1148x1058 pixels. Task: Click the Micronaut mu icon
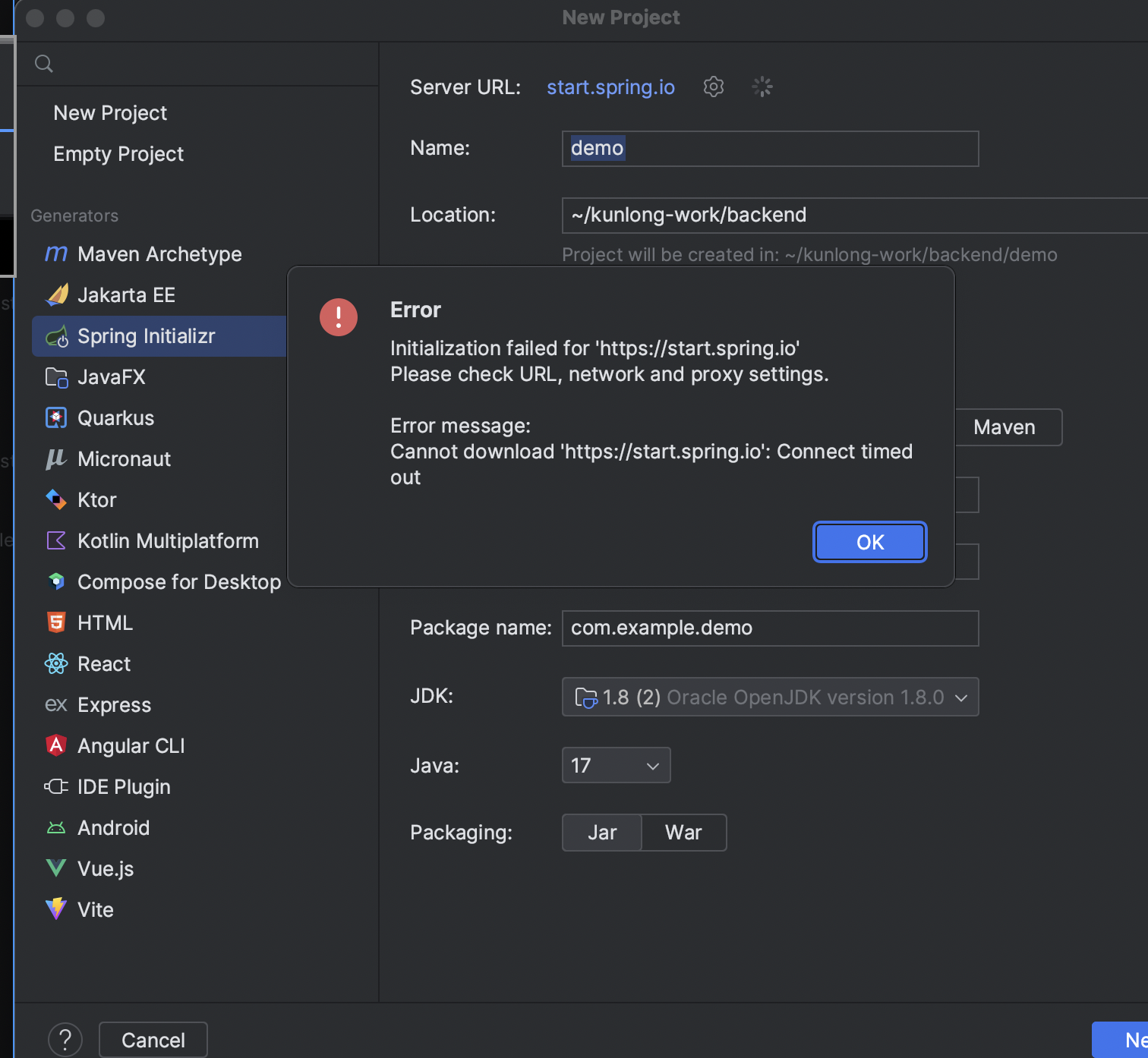point(56,459)
